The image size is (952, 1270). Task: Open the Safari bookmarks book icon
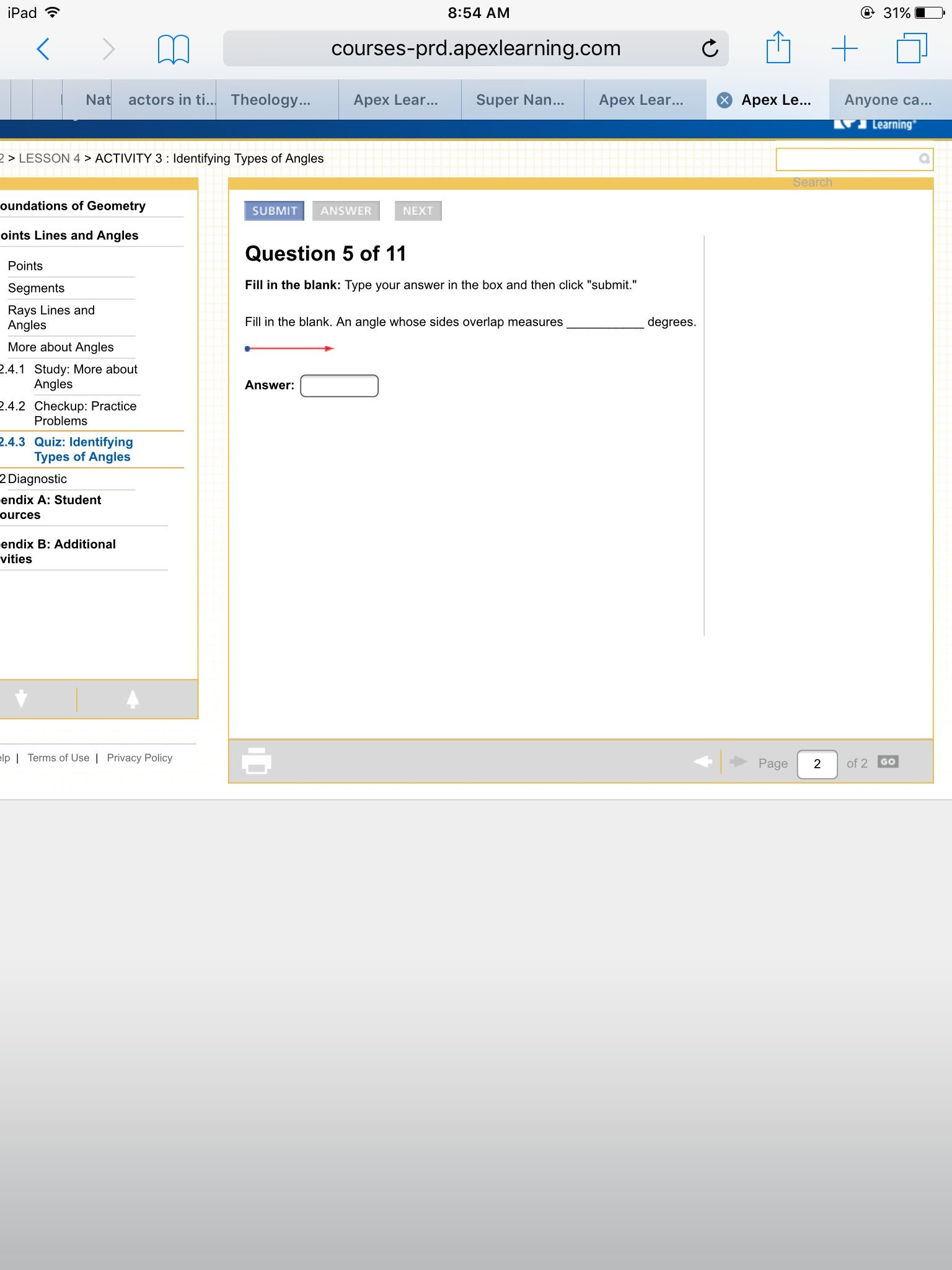click(174, 49)
